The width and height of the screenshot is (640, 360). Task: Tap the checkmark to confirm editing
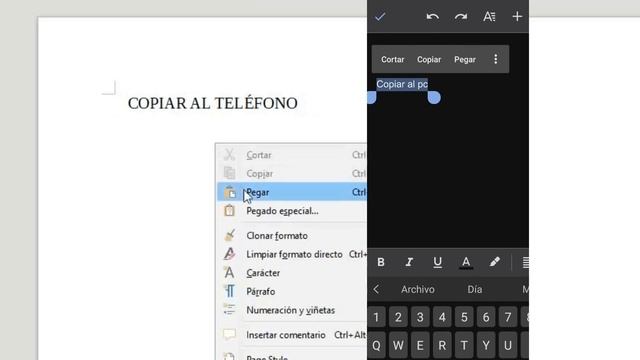click(380, 17)
